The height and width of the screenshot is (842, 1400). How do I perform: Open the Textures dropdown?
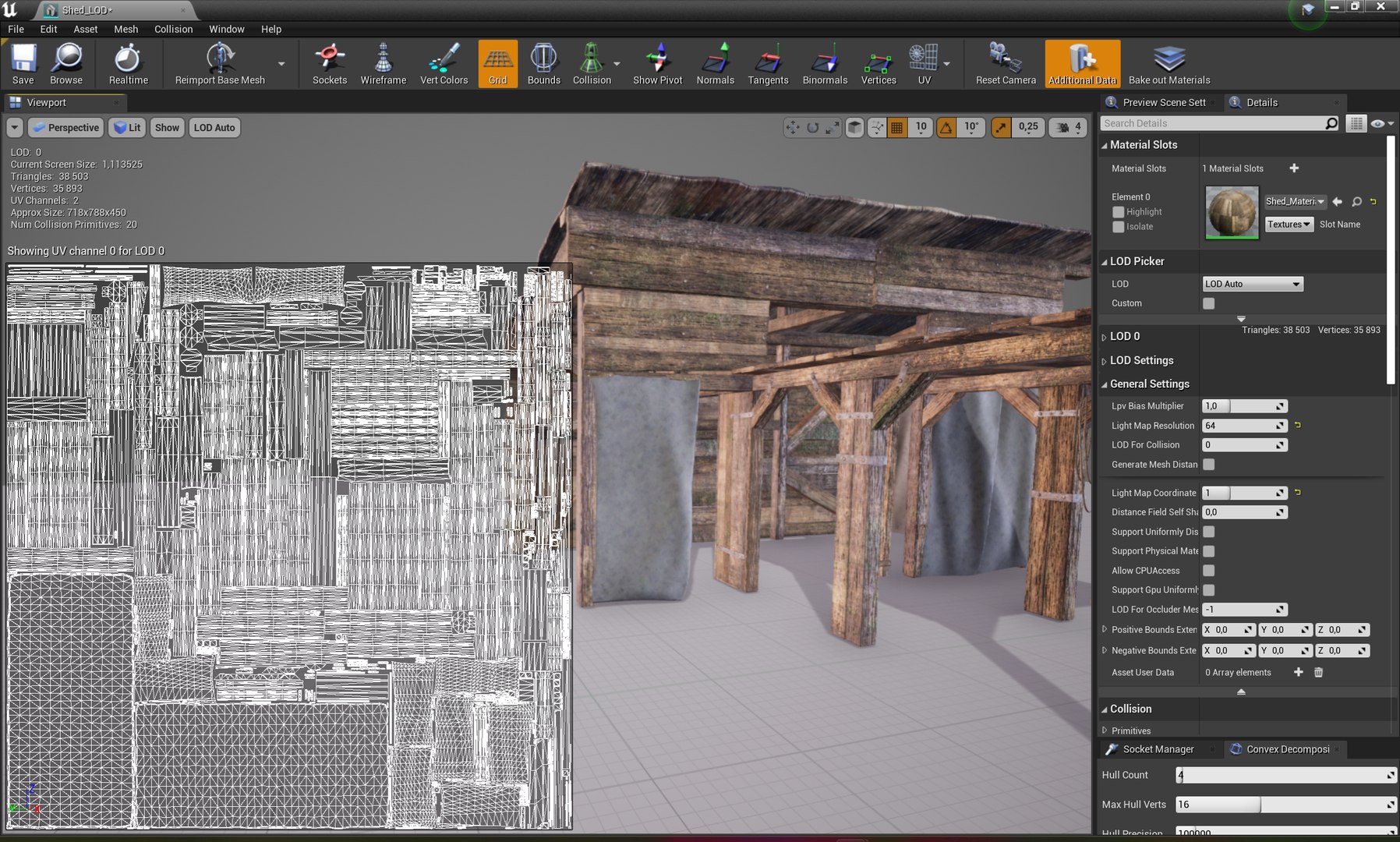coord(1289,225)
